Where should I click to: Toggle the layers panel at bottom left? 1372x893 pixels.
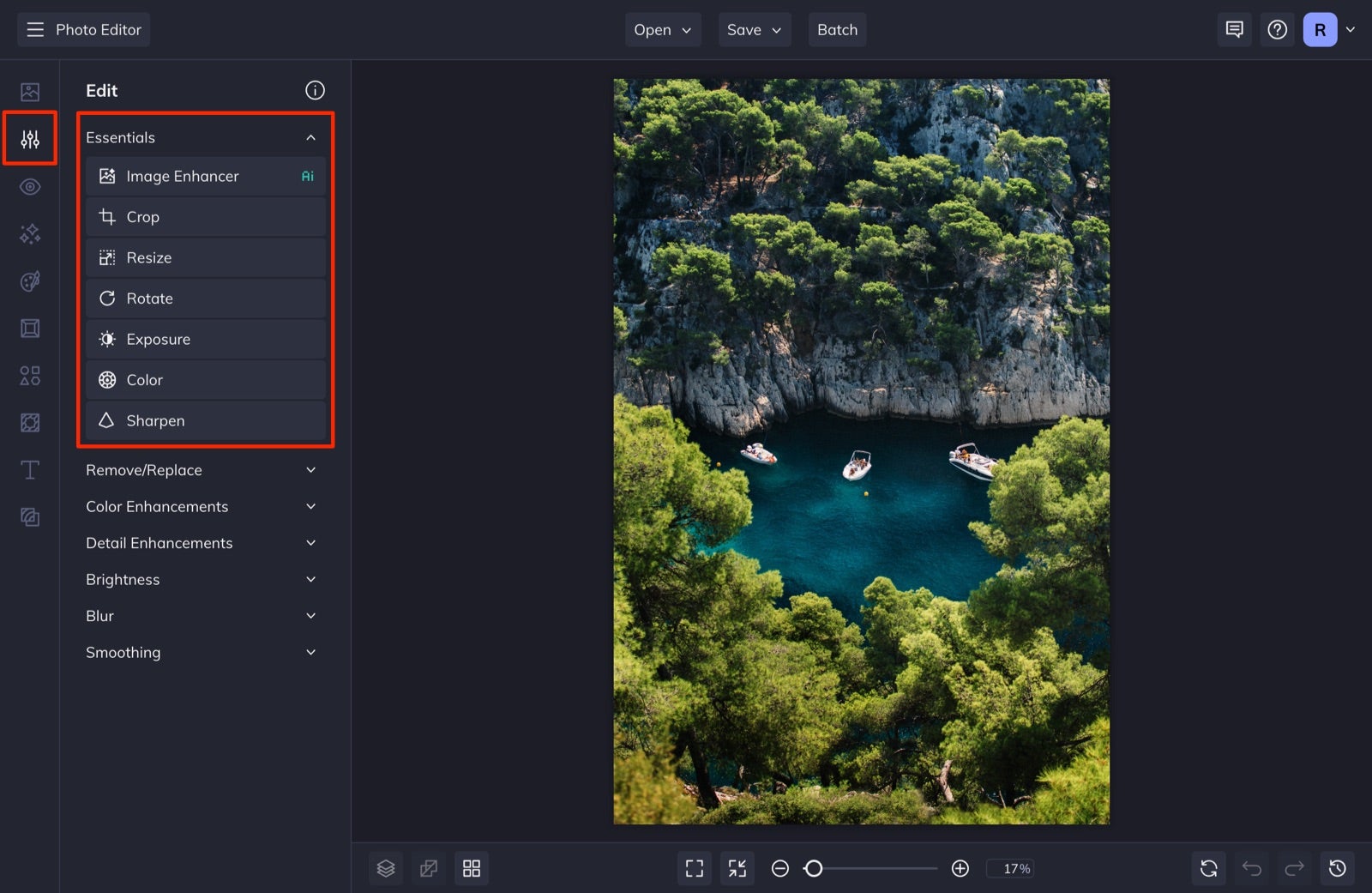(386, 868)
